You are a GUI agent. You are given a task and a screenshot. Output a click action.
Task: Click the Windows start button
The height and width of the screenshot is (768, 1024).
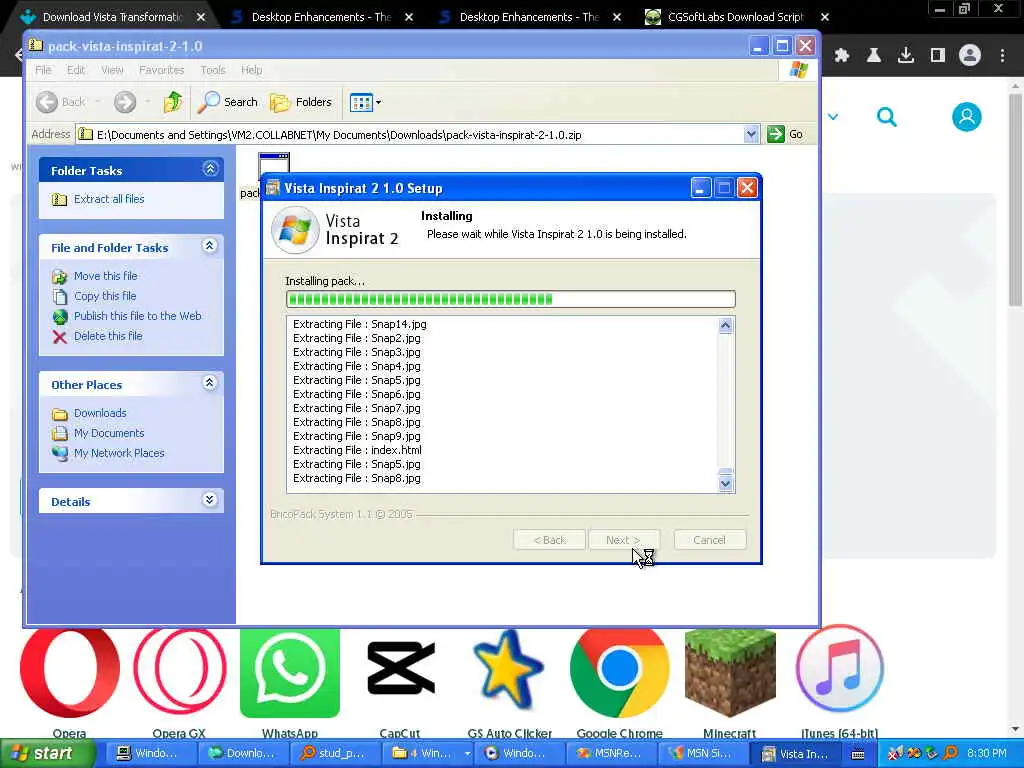(x=48, y=753)
